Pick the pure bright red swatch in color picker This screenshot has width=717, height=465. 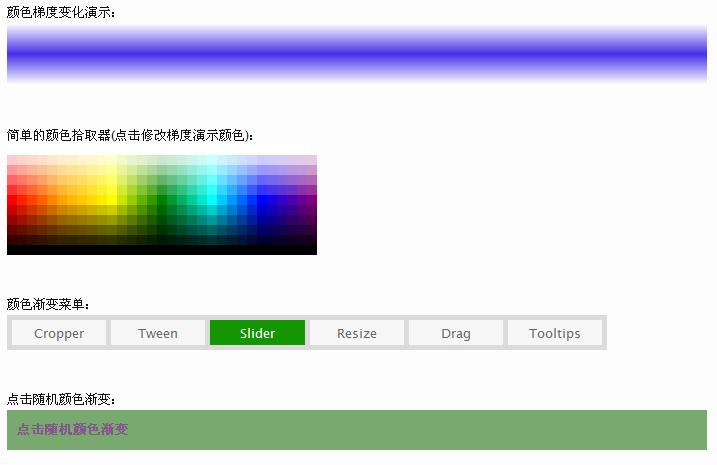[x=12, y=200]
